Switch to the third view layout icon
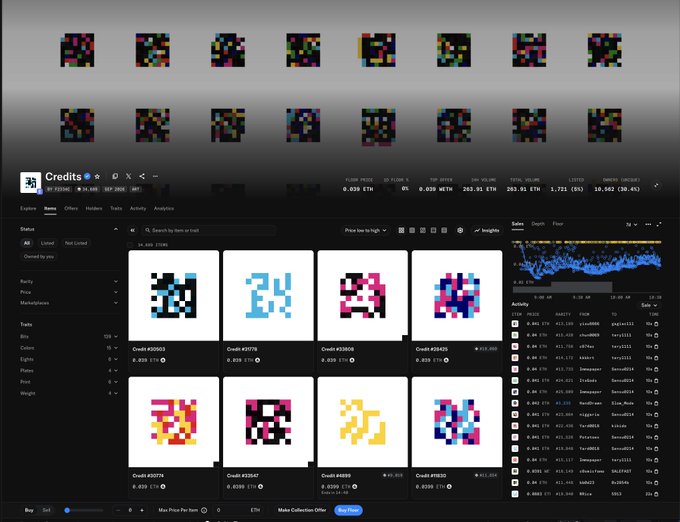 423,230
